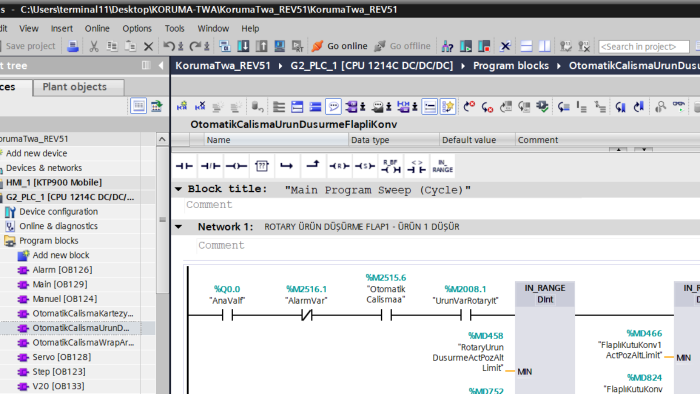This screenshot has height=394, width=700.
Task: Insert network icon in editor toolbar
Action: coord(182,106)
